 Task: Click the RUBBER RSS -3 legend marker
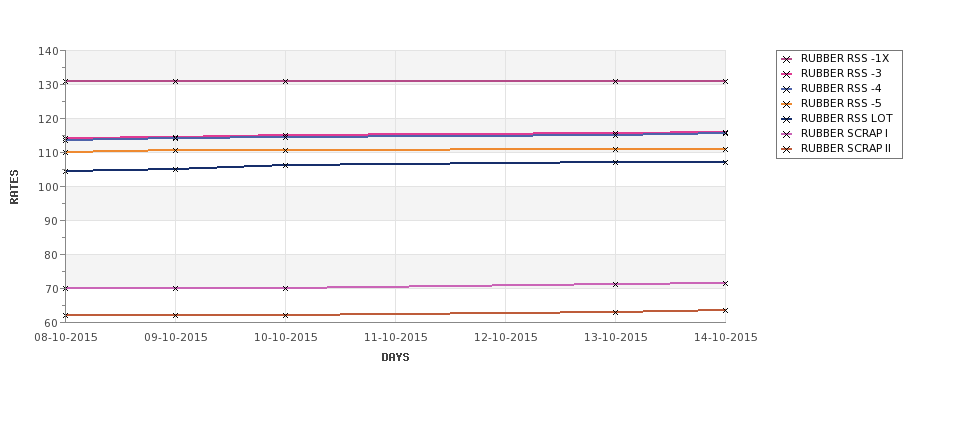pos(787,74)
